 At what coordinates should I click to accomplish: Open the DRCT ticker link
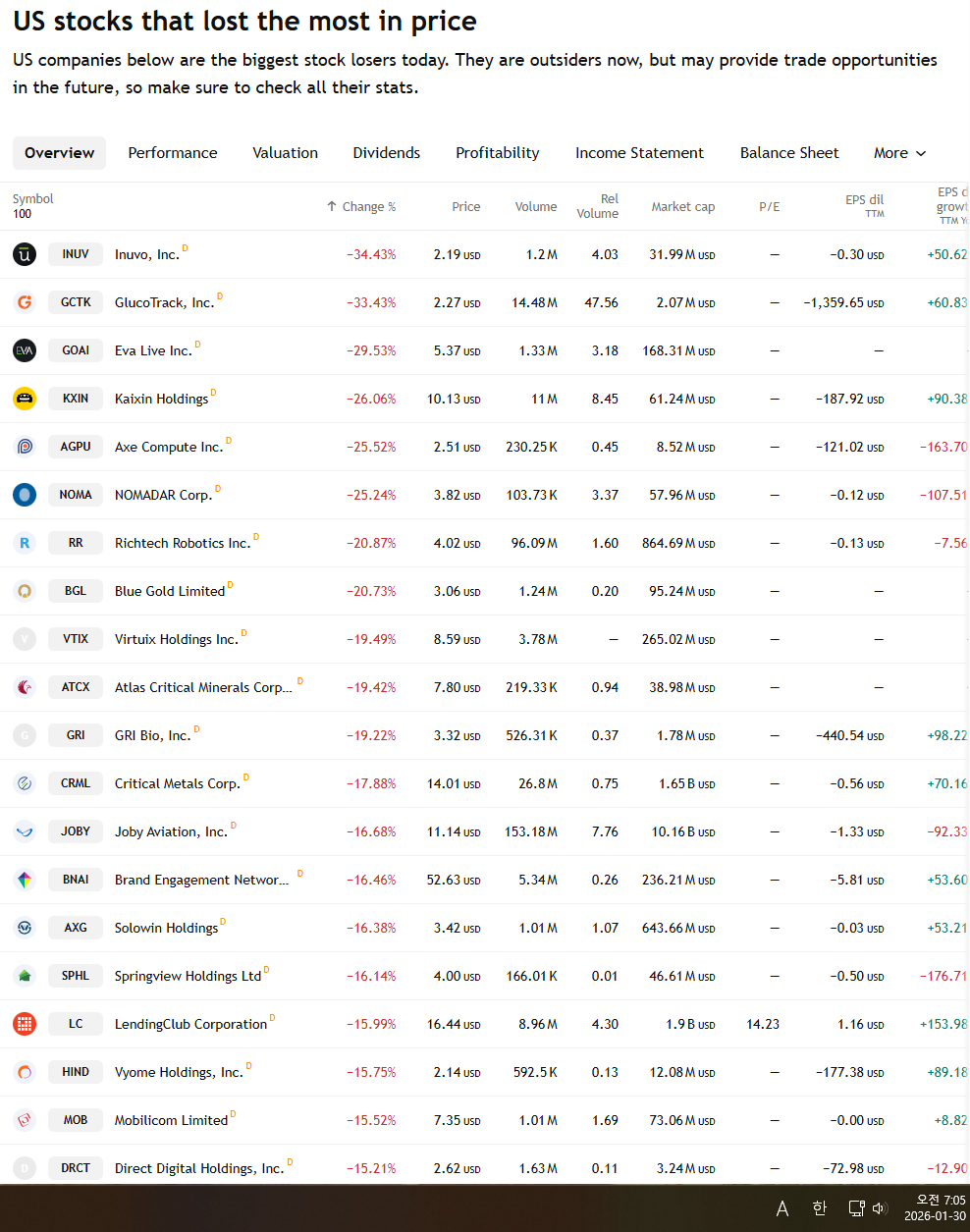76,1168
